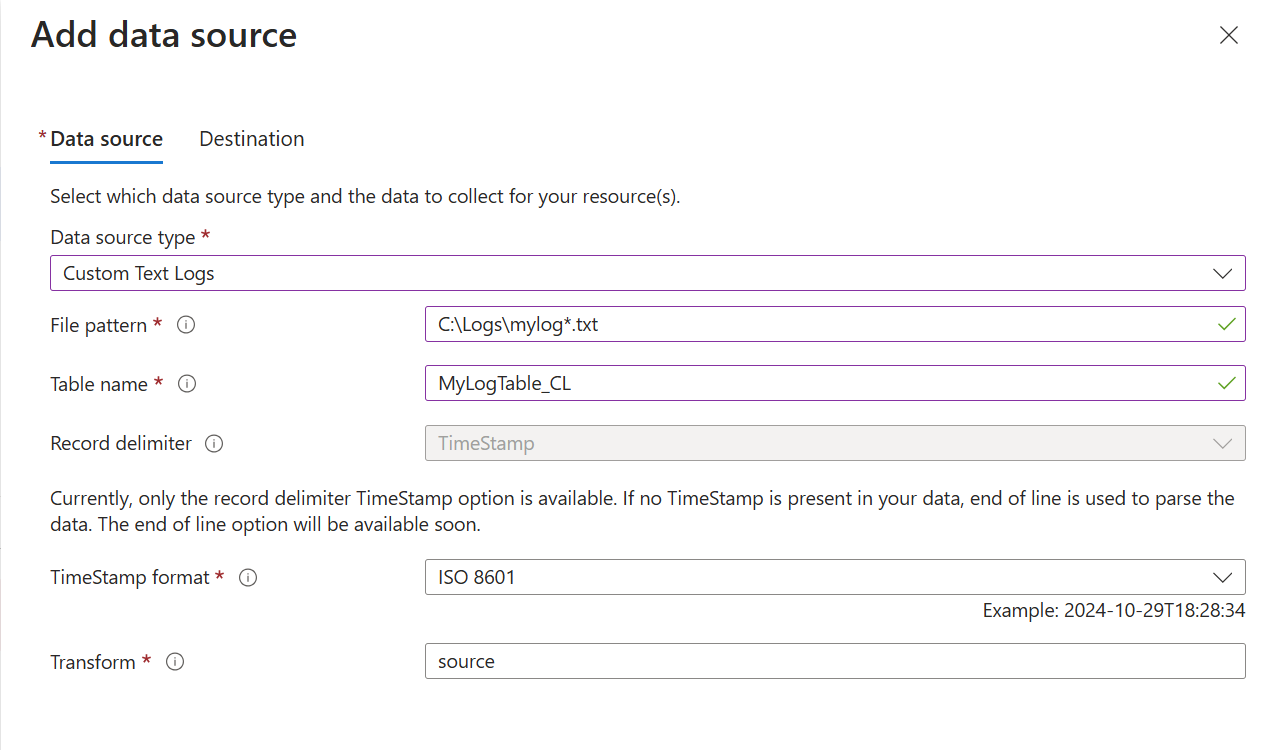Click the Record delimiter info icon

click(x=214, y=443)
